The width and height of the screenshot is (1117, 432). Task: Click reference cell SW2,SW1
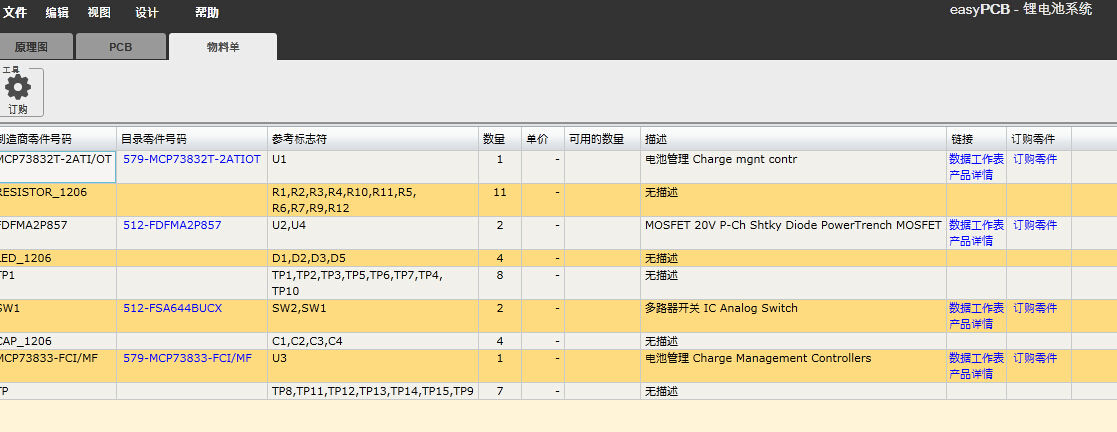click(x=373, y=316)
